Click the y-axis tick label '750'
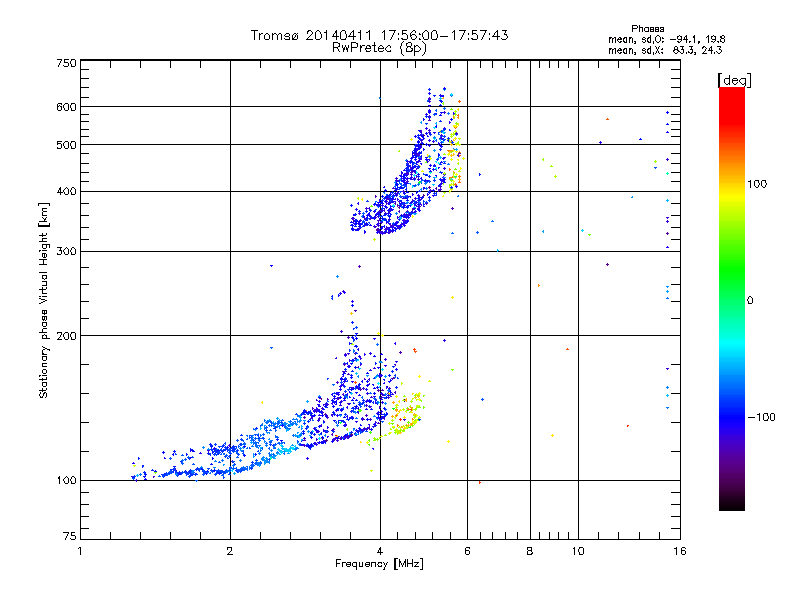 tap(66, 63)
